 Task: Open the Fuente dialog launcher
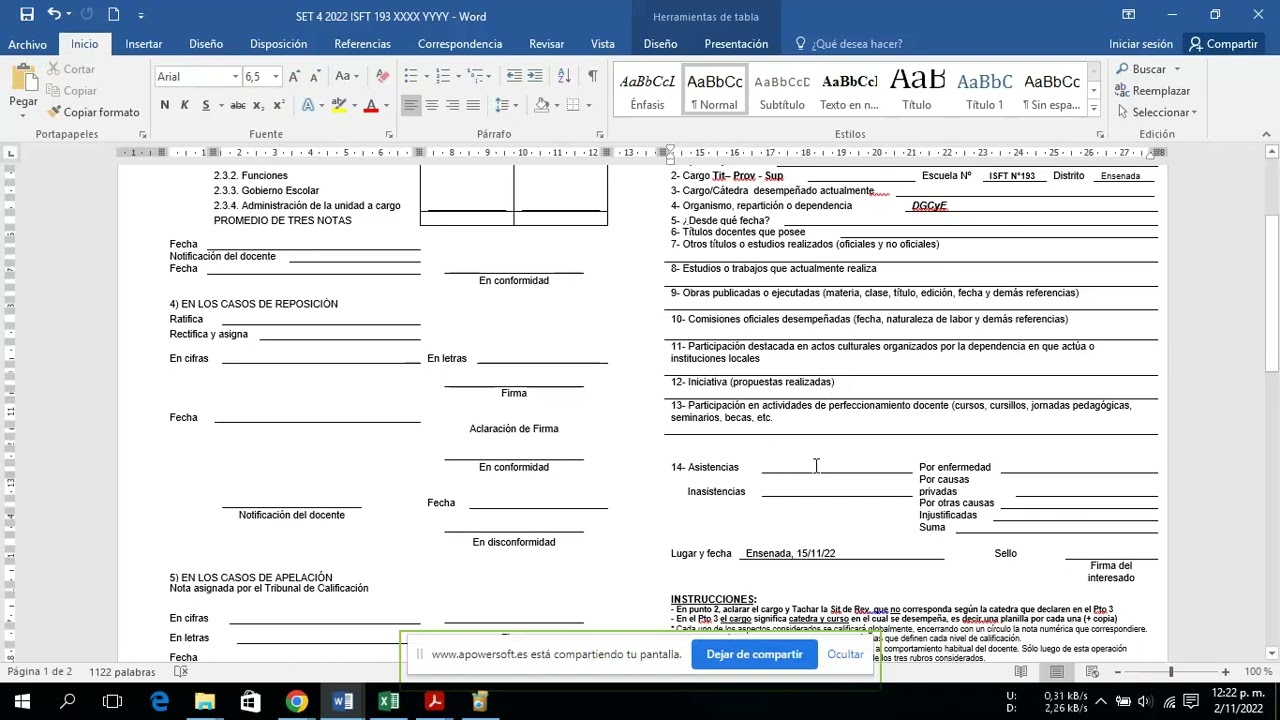coord(388,134)
